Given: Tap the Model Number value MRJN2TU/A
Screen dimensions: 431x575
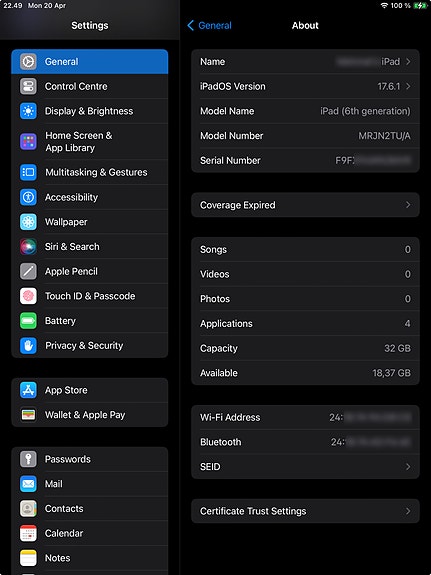Looking at the screenshot, I should pos(384,136).
